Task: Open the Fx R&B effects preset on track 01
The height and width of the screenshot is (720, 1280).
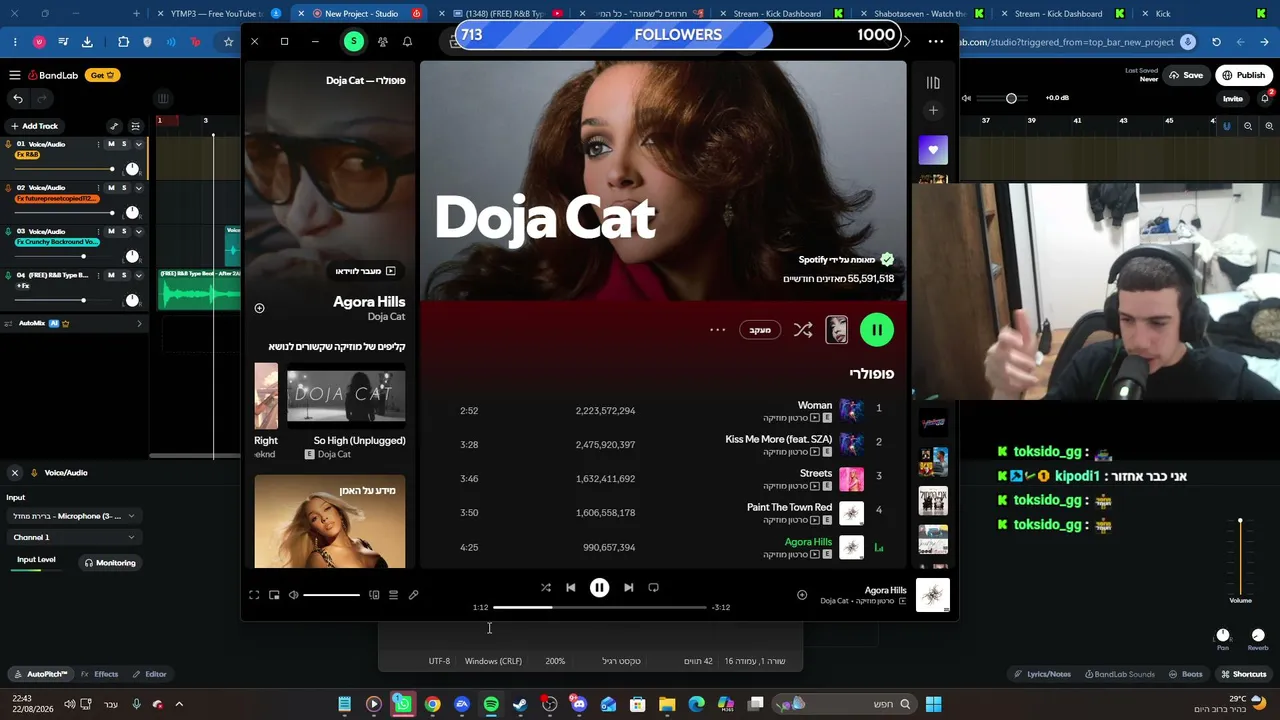Action: click(x=28, y=155)
